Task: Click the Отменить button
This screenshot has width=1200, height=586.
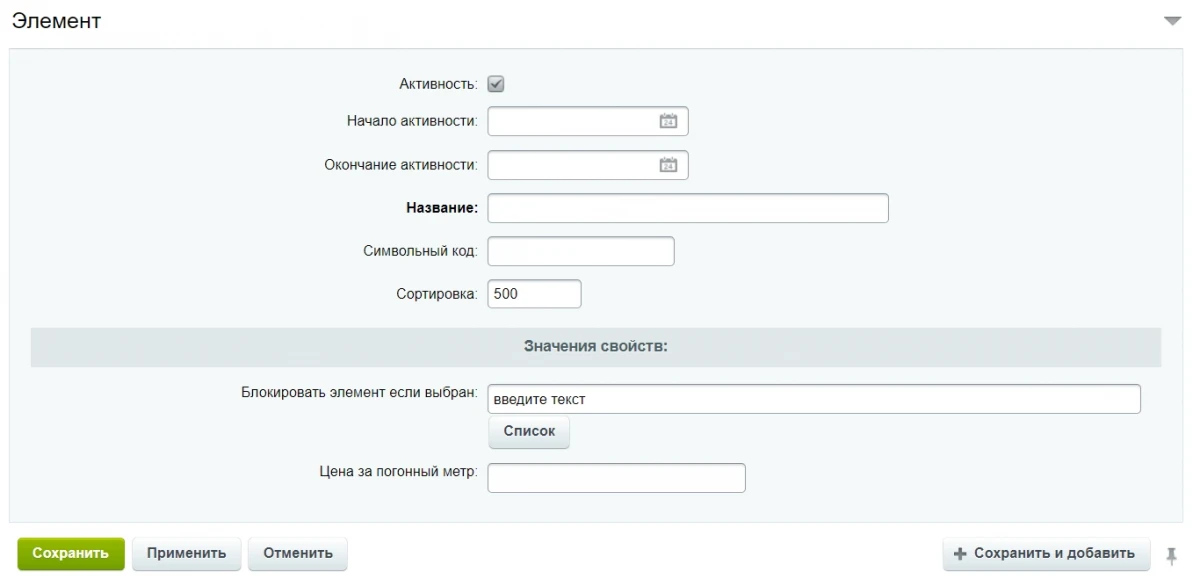Action: [x=298, y=554]
